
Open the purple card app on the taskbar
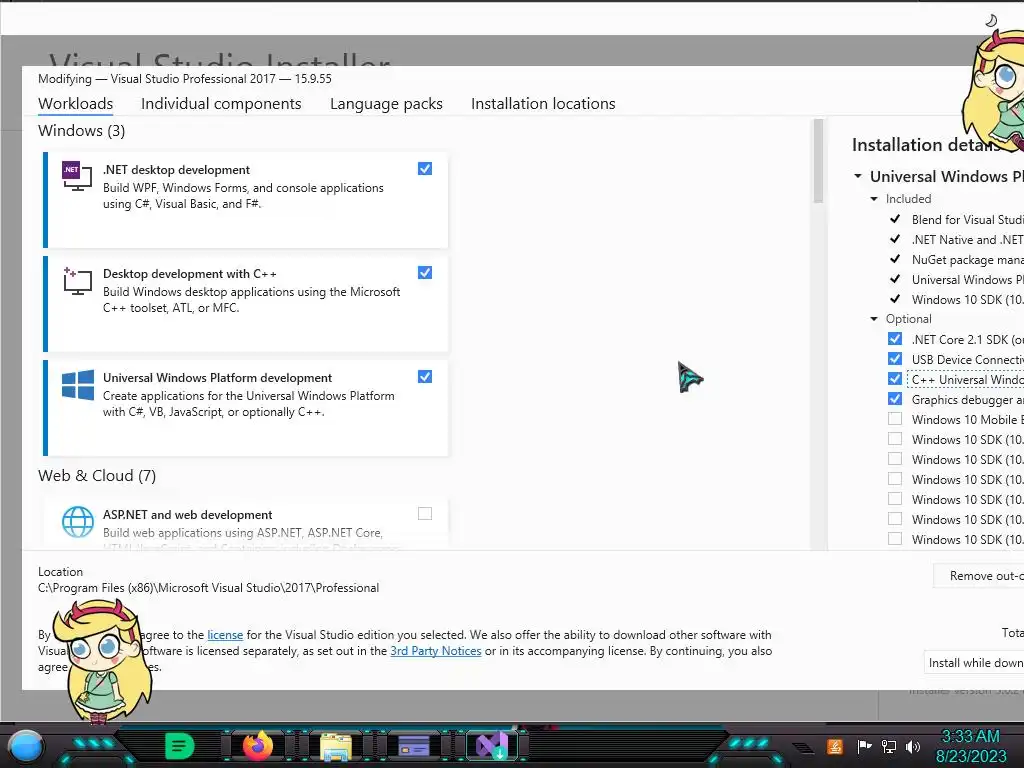pyautogui.click(x=413, y=746)
